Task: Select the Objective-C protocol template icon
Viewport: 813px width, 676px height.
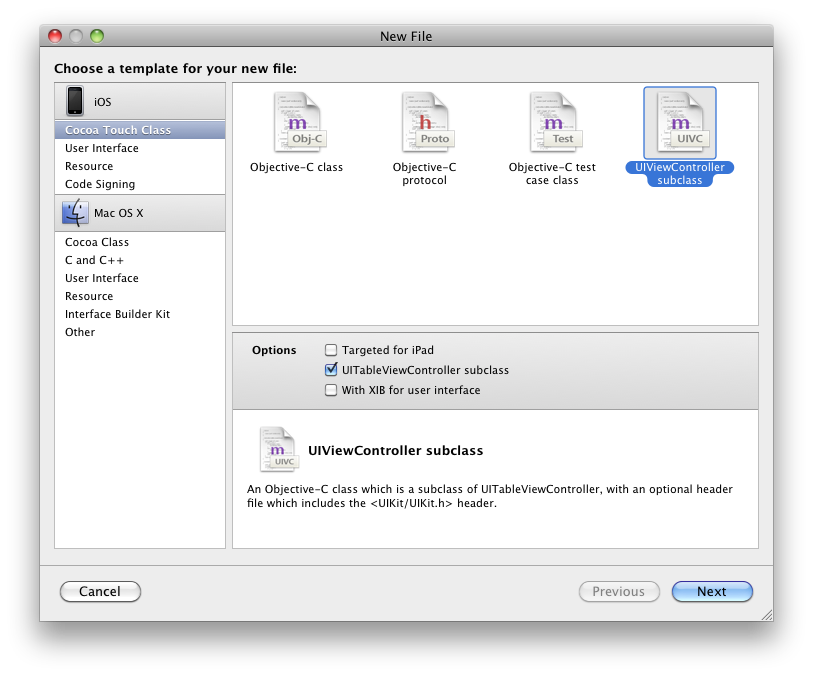Action: click(426, 122)
